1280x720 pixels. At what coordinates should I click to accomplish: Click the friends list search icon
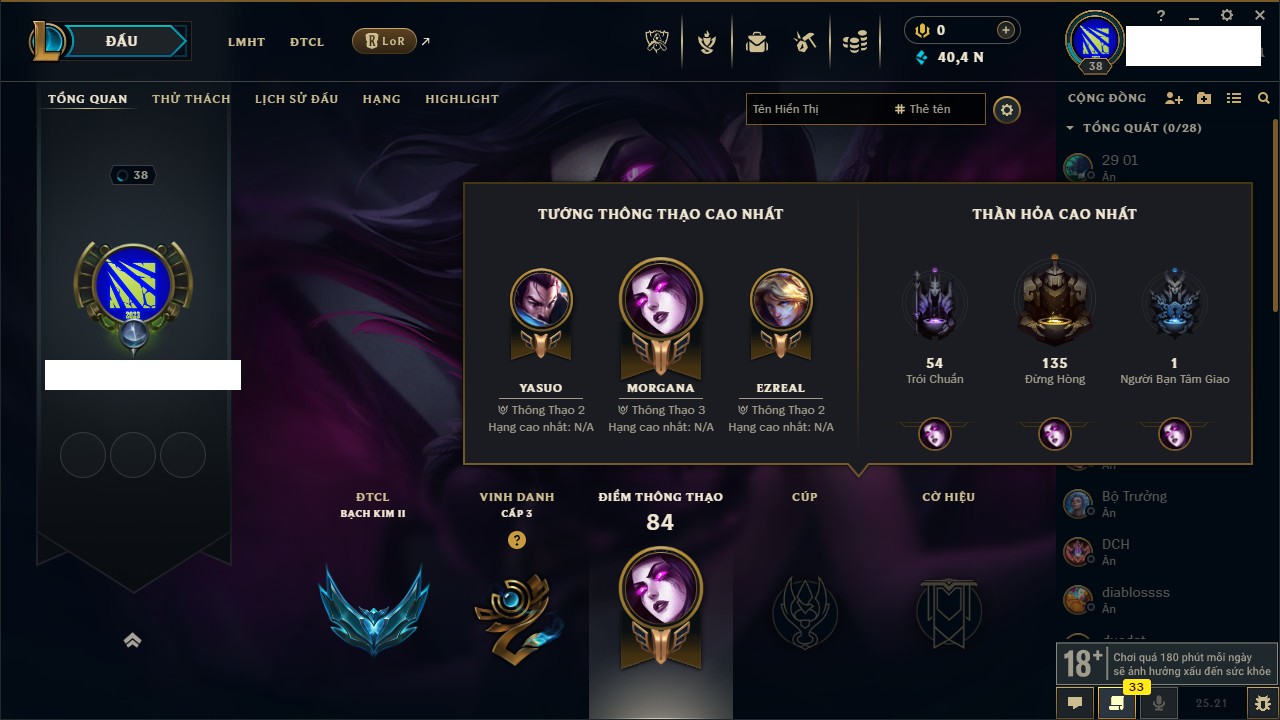coord(1264,98)
